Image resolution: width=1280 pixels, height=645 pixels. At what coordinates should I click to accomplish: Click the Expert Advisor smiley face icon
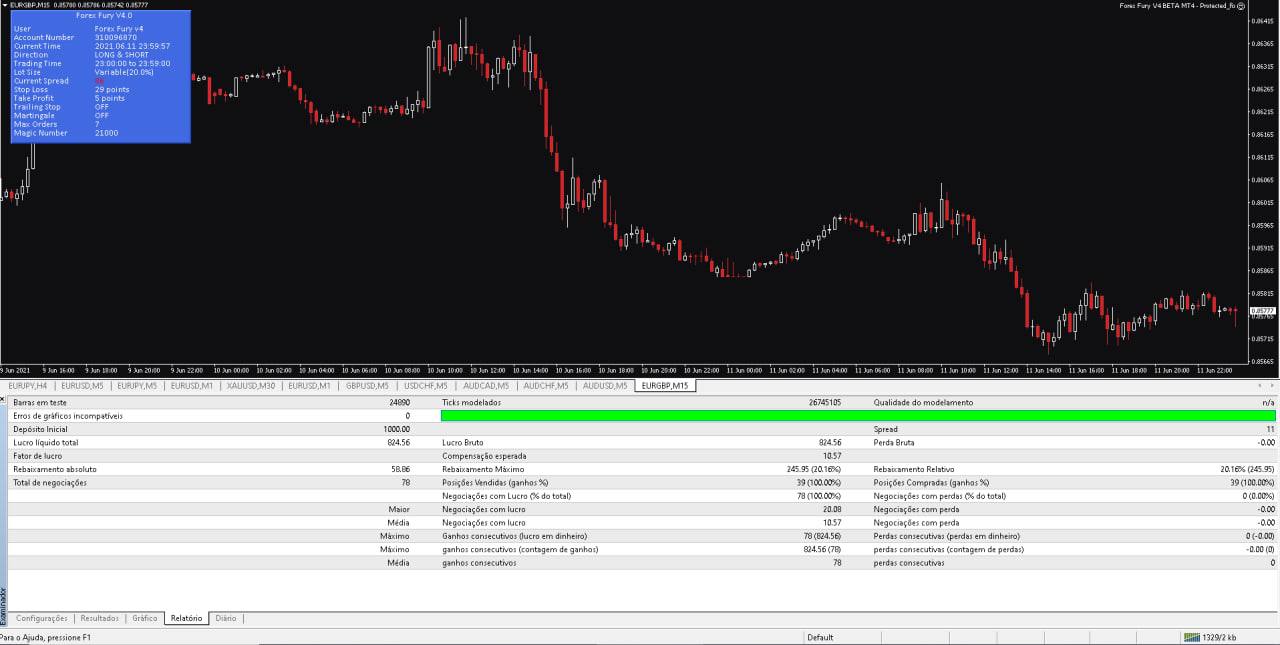[1241, 6]
